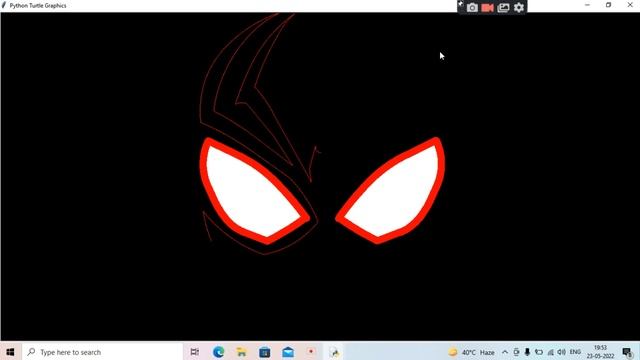Click the Python Turtle Graphics feather icon
This screenshot has height=360, width=640.
4,5
